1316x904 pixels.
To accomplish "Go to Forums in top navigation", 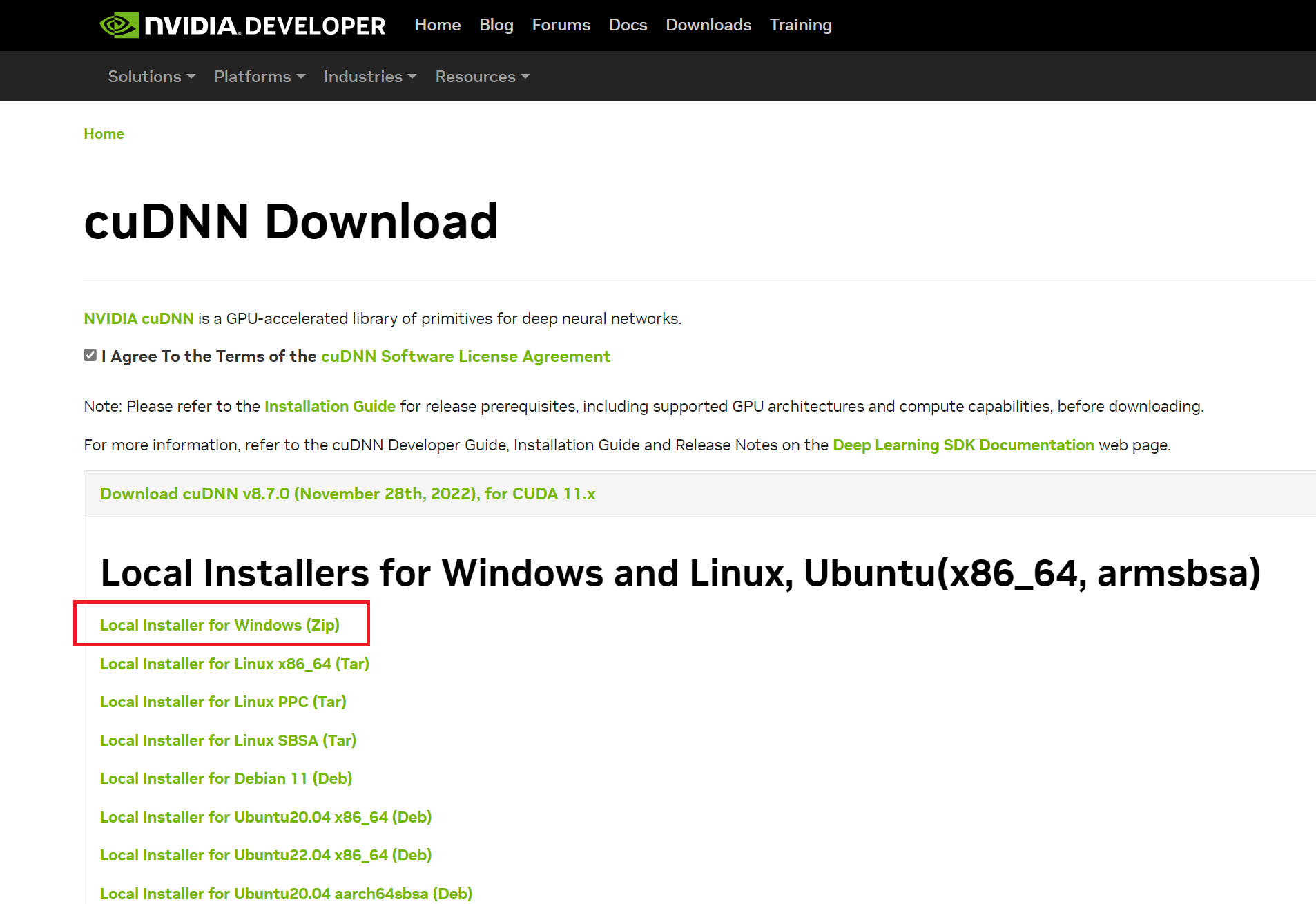I will coord(561,25).
